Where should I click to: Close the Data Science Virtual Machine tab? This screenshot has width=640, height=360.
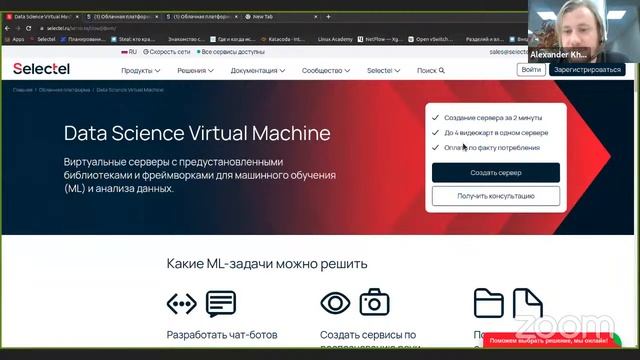(77, 17)
